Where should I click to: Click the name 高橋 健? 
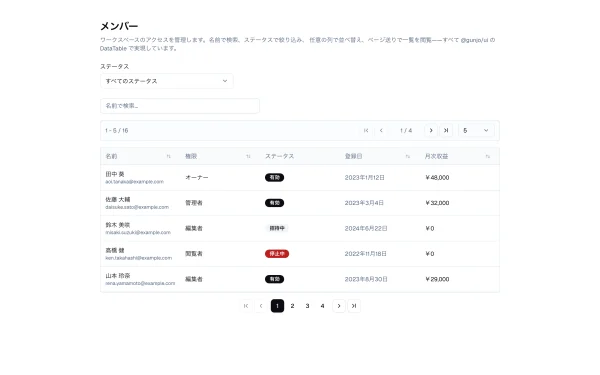pyautogui.click(x=115, y=250)
